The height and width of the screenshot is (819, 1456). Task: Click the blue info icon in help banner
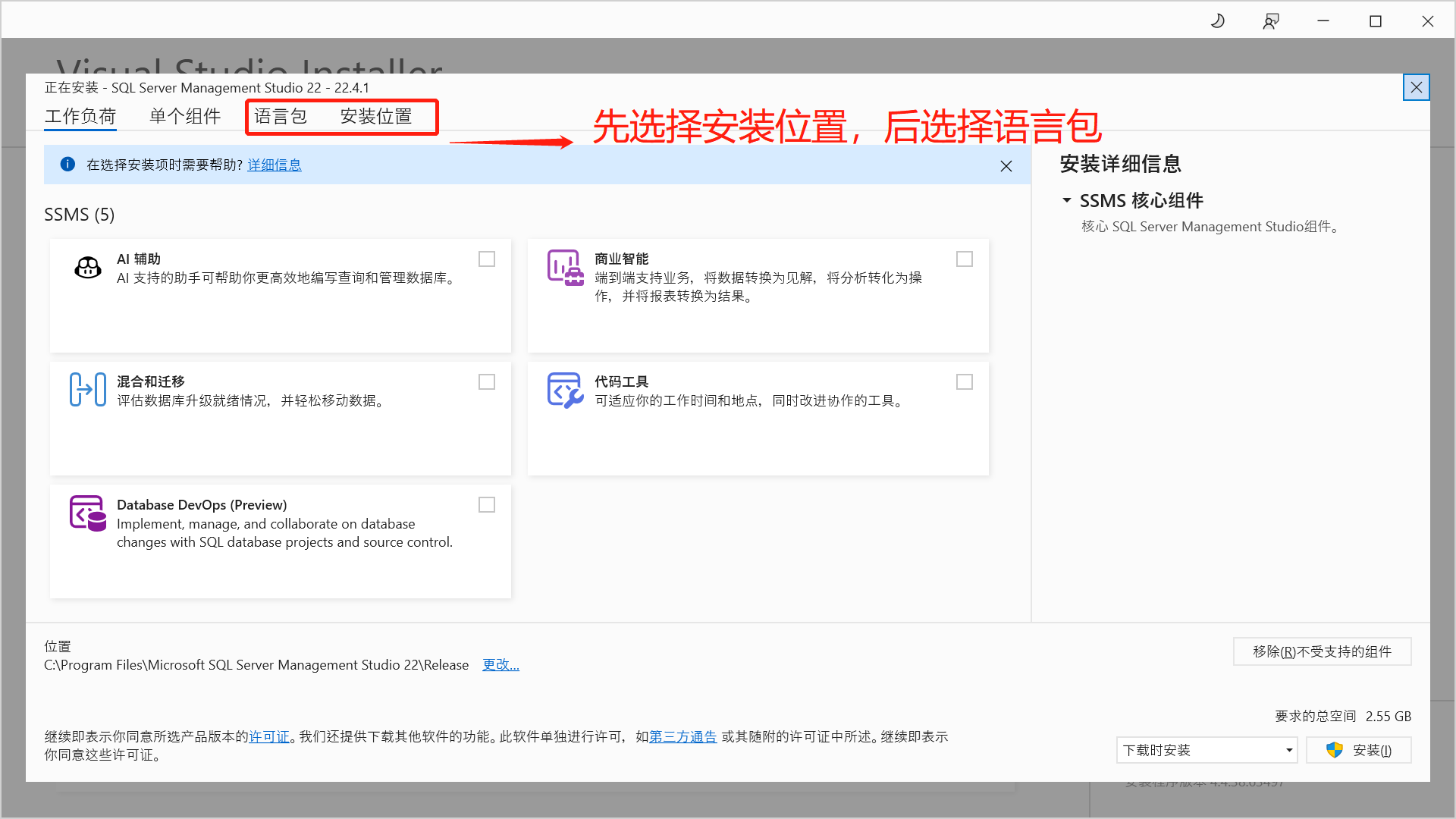coord(67,165)
